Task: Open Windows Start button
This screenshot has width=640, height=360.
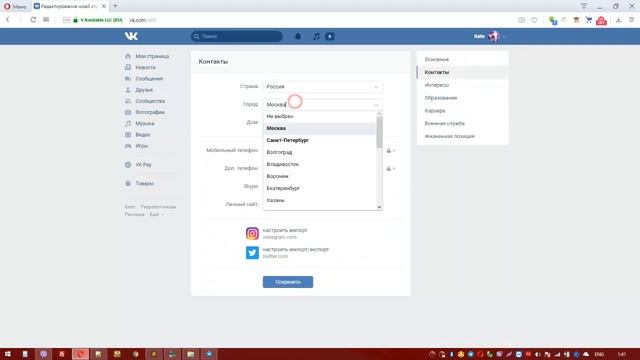Action: [x=7, y=354]
